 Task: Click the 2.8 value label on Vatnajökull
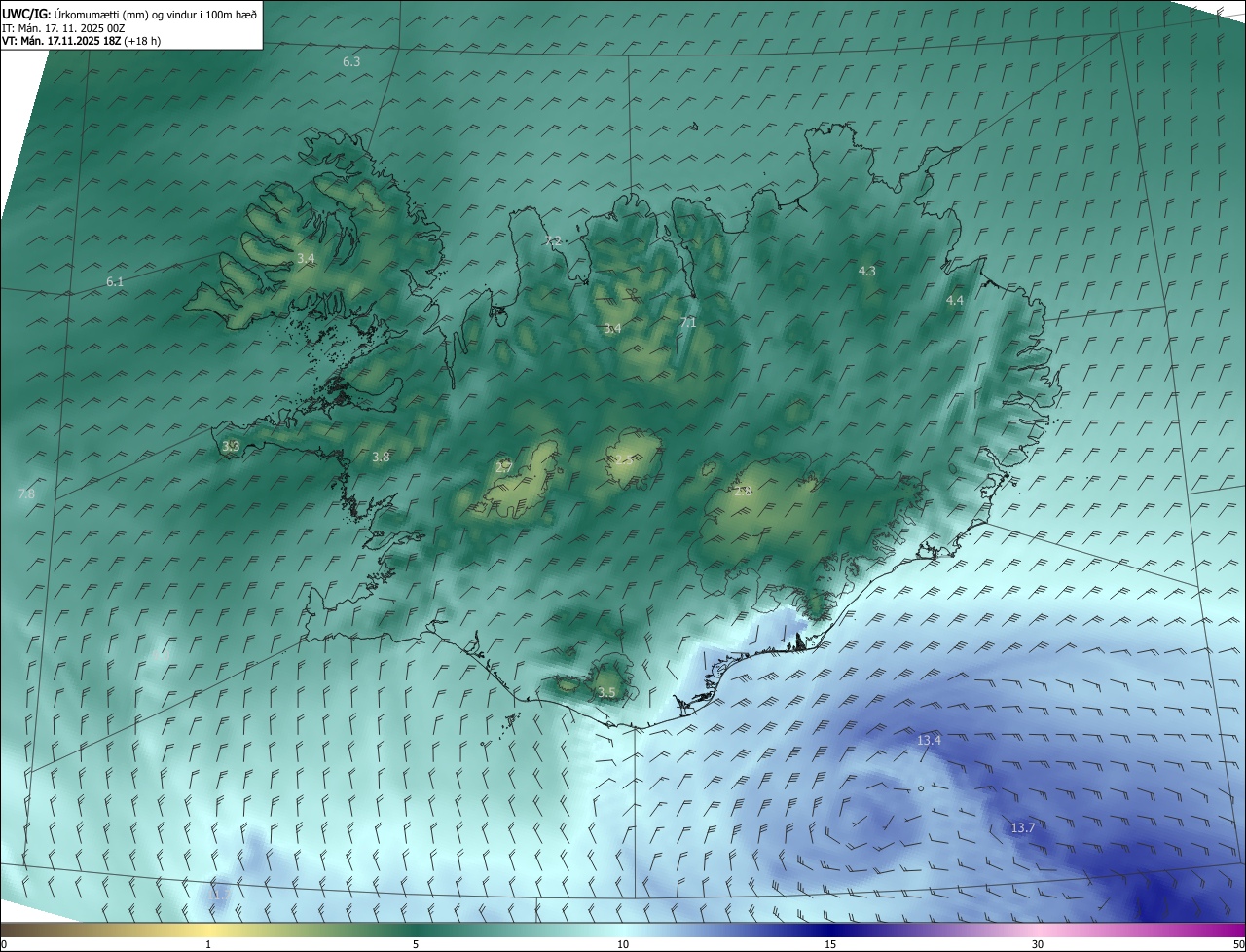tap(743, 492)
